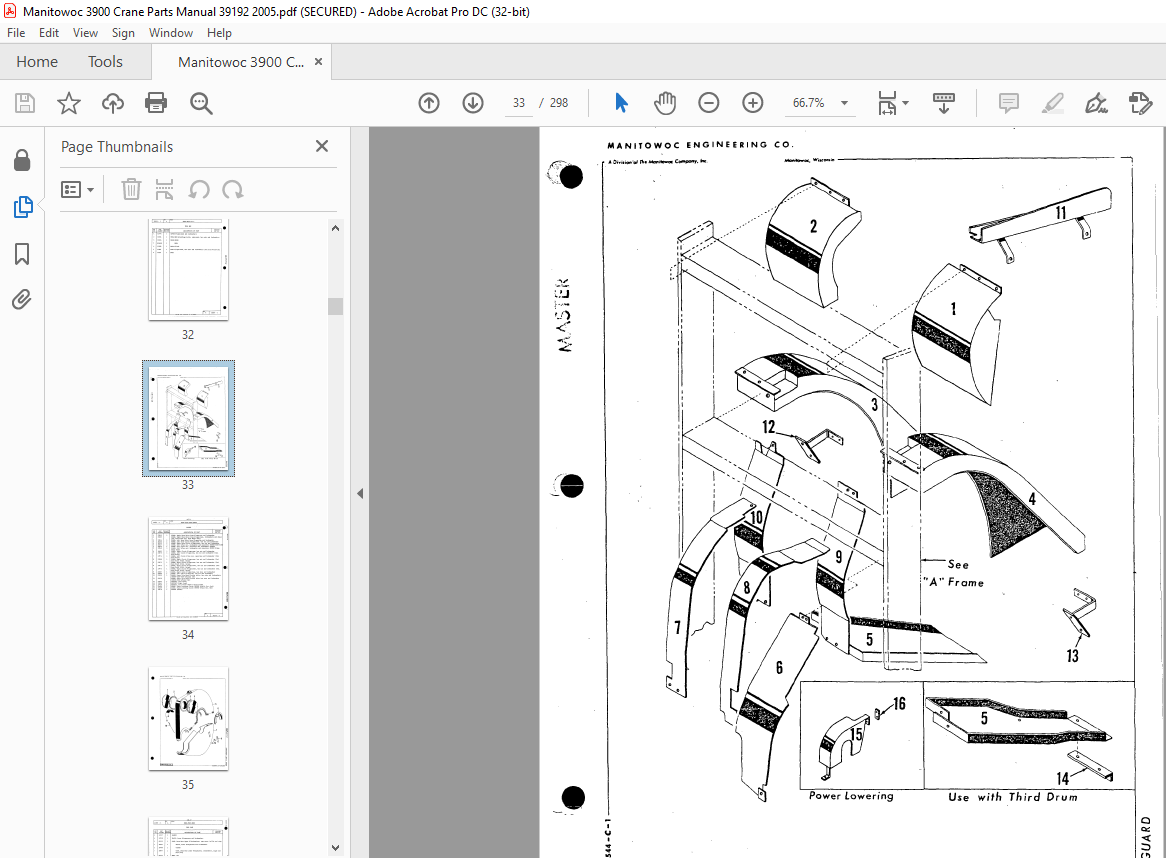Print the document with the printer icon
This screenshot has width=1166, height=858.
156,103
